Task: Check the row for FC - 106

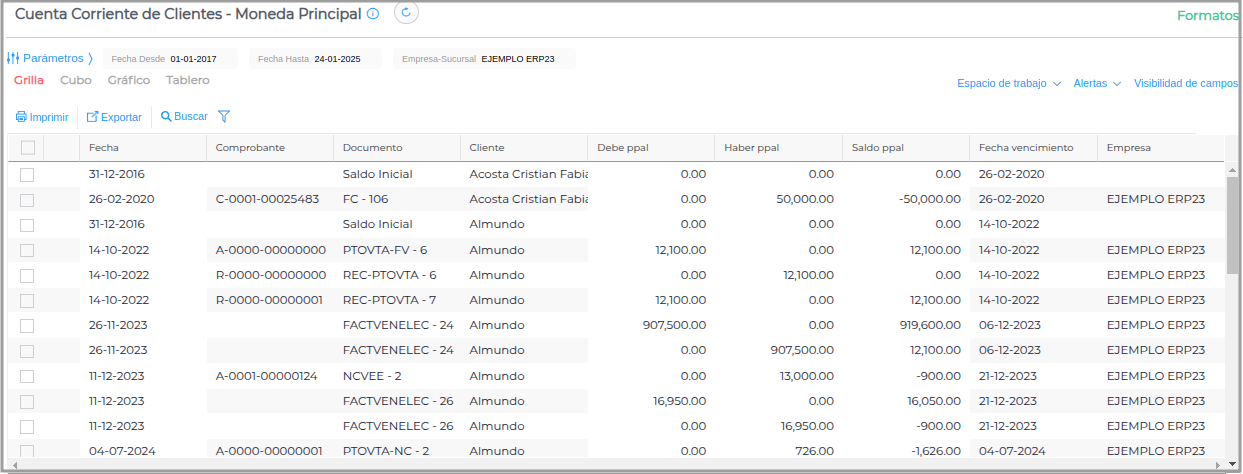Action: (27, 199)
